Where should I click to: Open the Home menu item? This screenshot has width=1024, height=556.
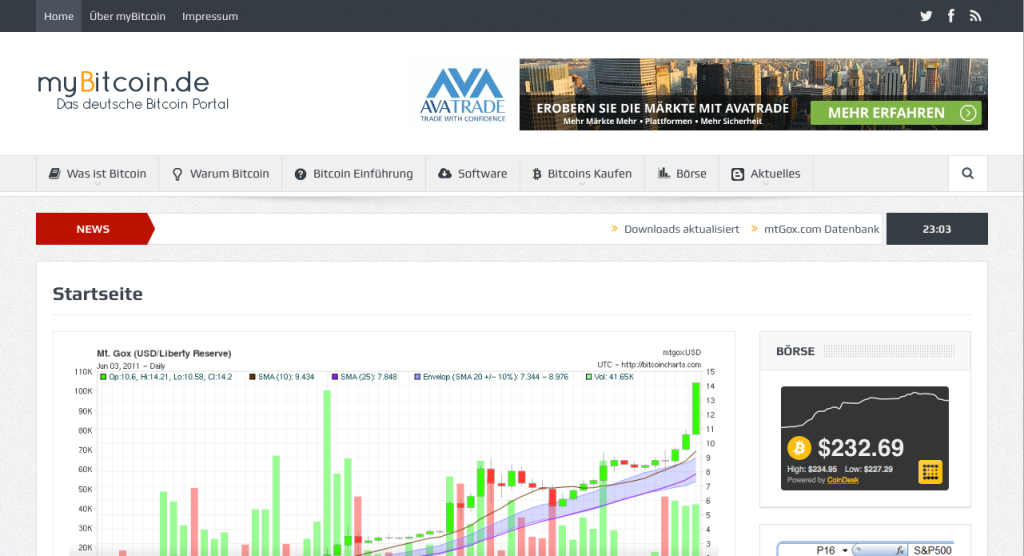(59, 16)
